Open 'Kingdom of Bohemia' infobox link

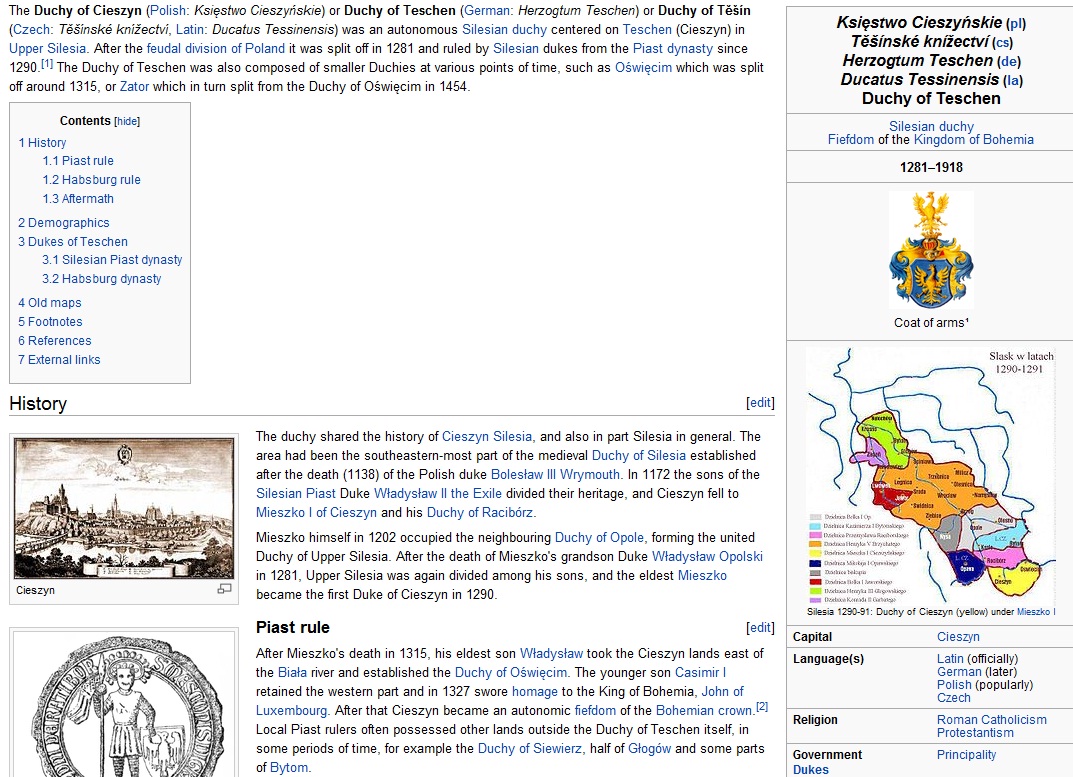(x=974, y=140)
